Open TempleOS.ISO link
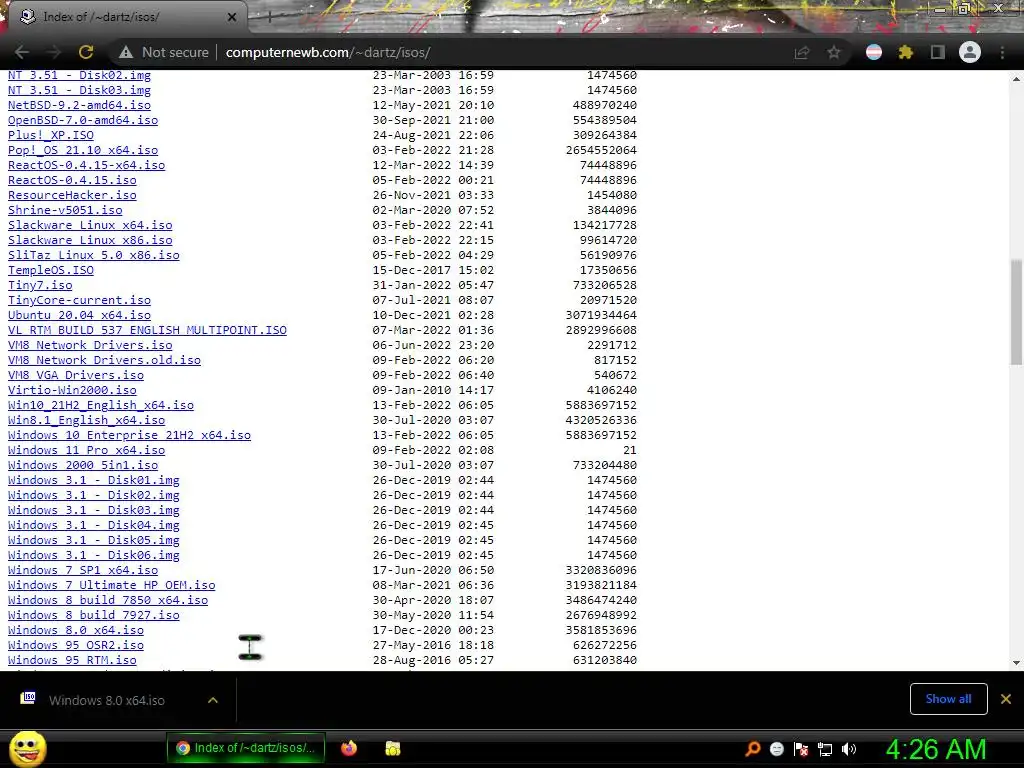1024x768 pixels. (x=51, y=270)
